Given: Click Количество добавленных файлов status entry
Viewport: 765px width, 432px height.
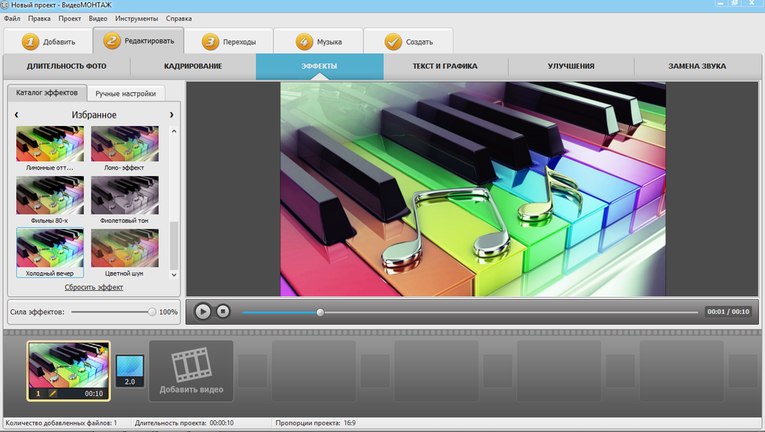Looking at the screenshot, I should point(61,423).
